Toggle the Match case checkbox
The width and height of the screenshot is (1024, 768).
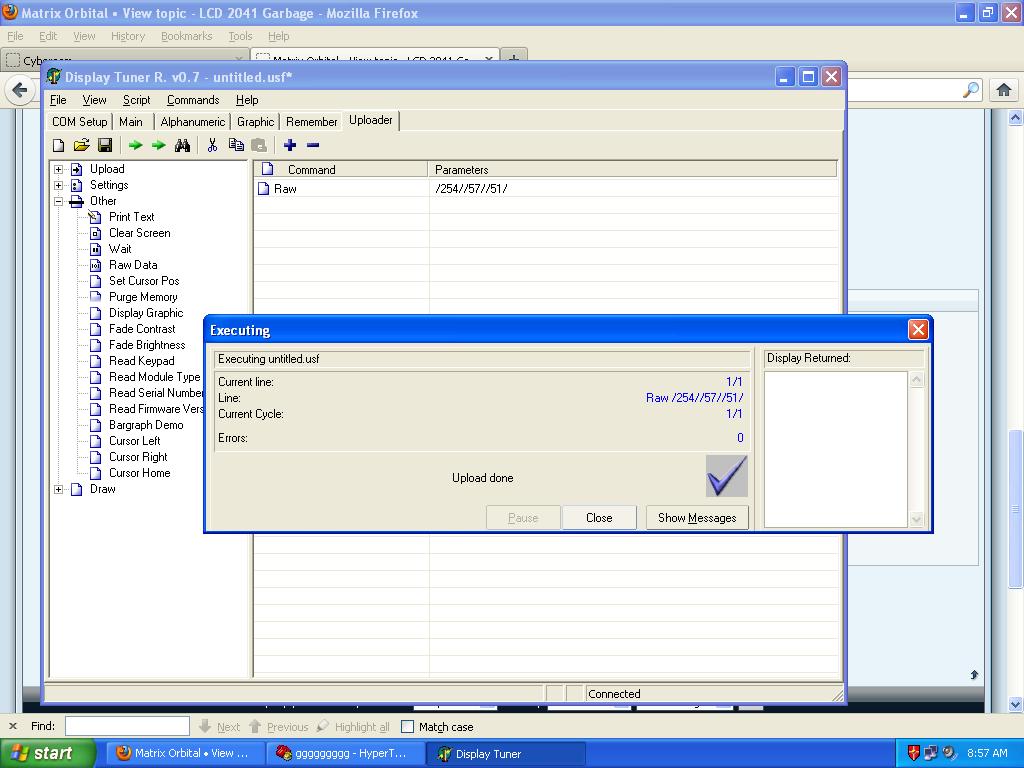[x=408, y=726]
